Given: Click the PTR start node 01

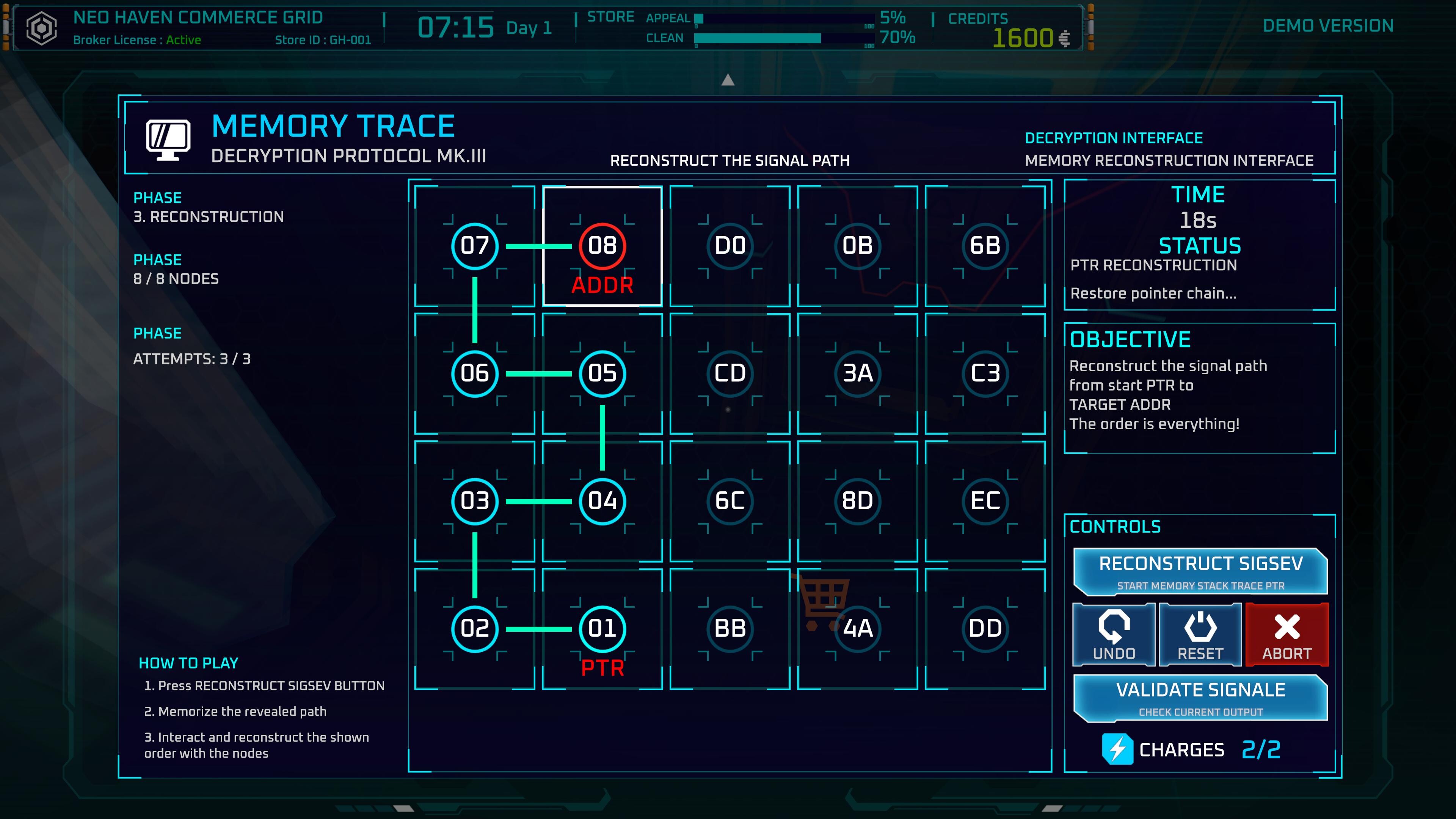Looking at the screenshot, I should tap(602, 629).
